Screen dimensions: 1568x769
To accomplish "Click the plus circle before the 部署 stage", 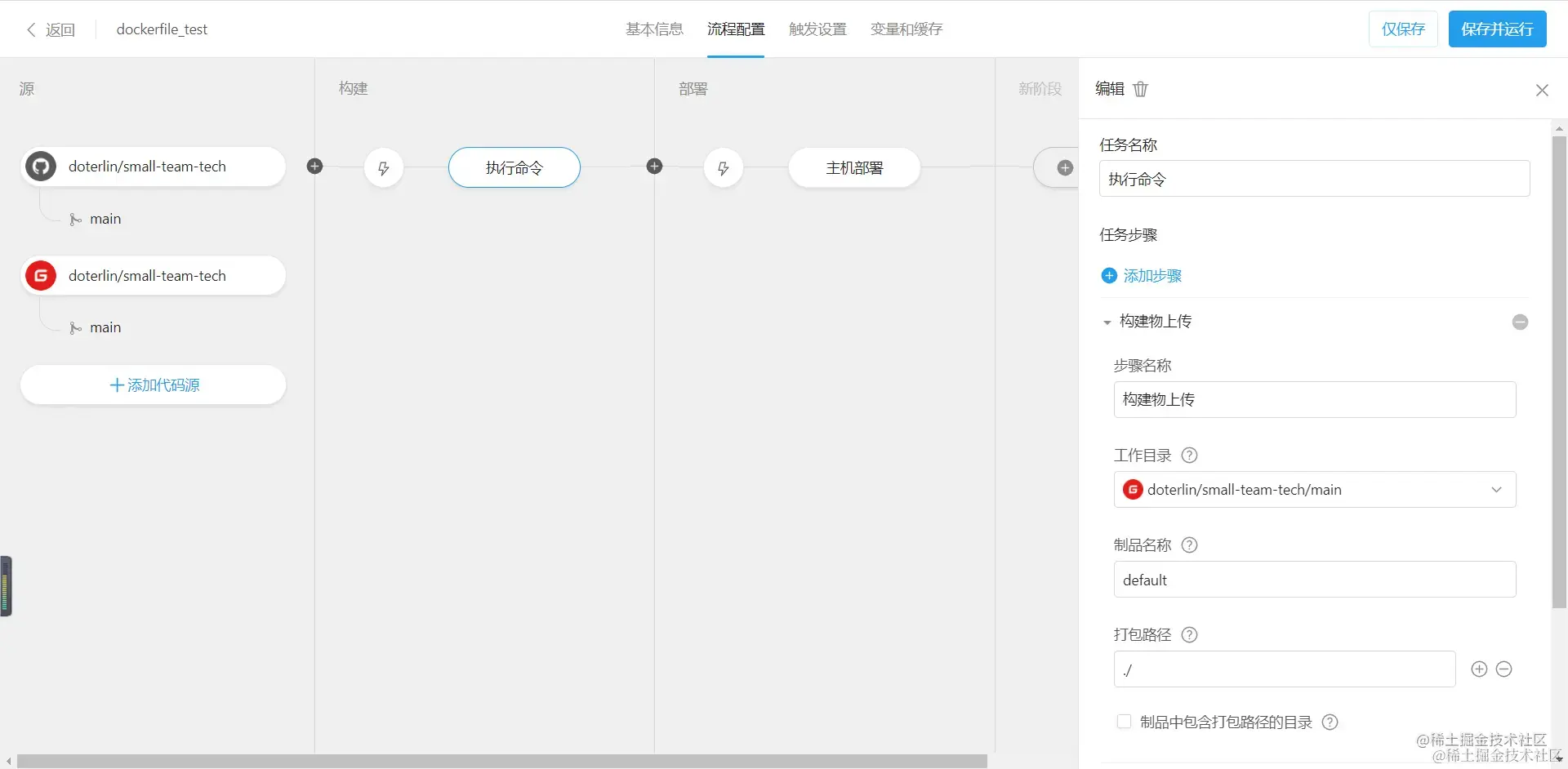I will (654, 167).
